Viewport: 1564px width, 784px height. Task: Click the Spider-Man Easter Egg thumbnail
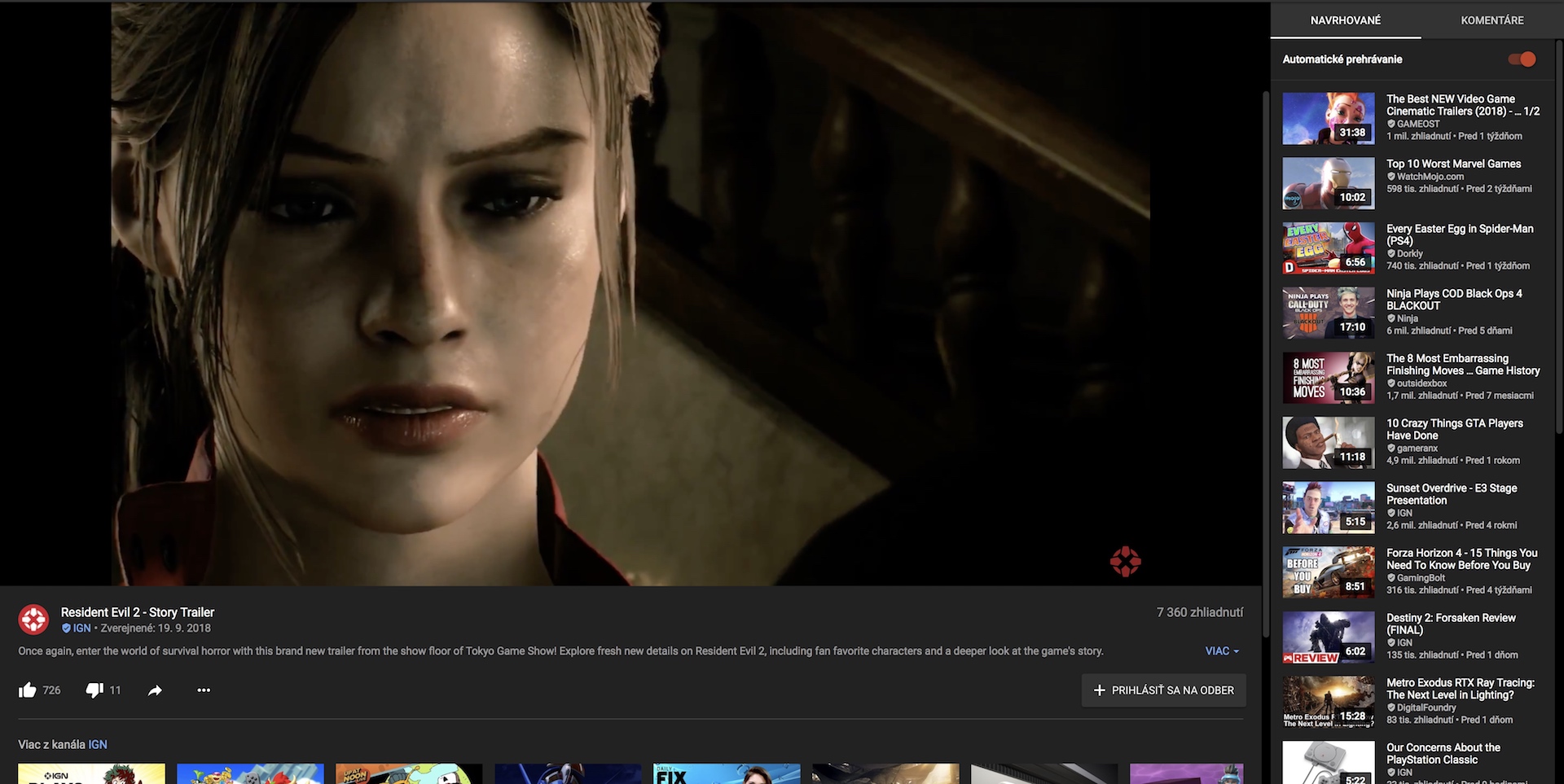tap(1329, 248)
